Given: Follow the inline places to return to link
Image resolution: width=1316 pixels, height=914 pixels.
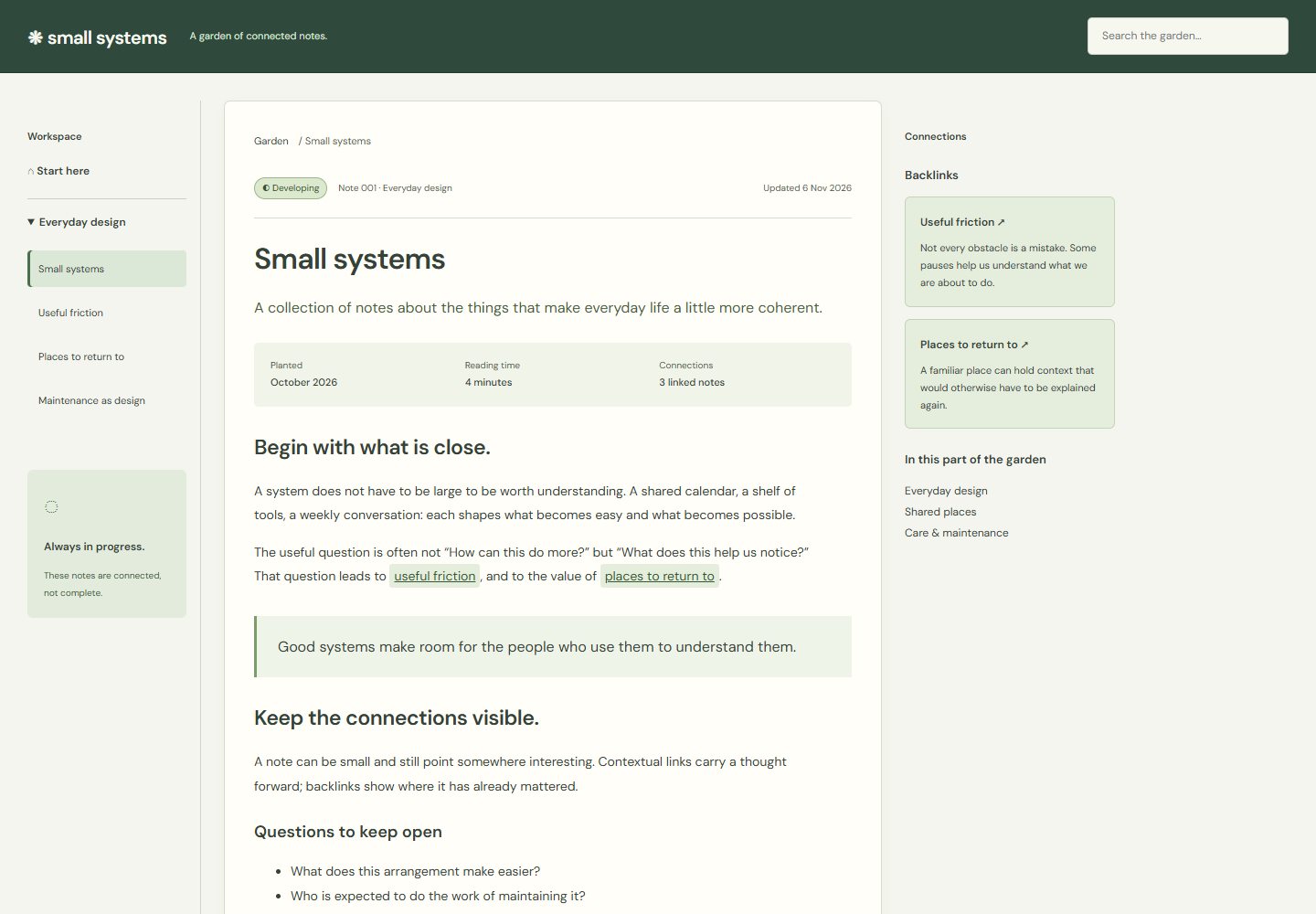Looking at the screenshot, I should [660, 576].
